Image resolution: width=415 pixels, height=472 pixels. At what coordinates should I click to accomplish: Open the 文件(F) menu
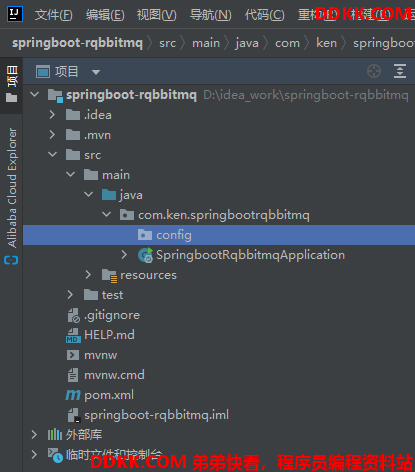(54, 15)
